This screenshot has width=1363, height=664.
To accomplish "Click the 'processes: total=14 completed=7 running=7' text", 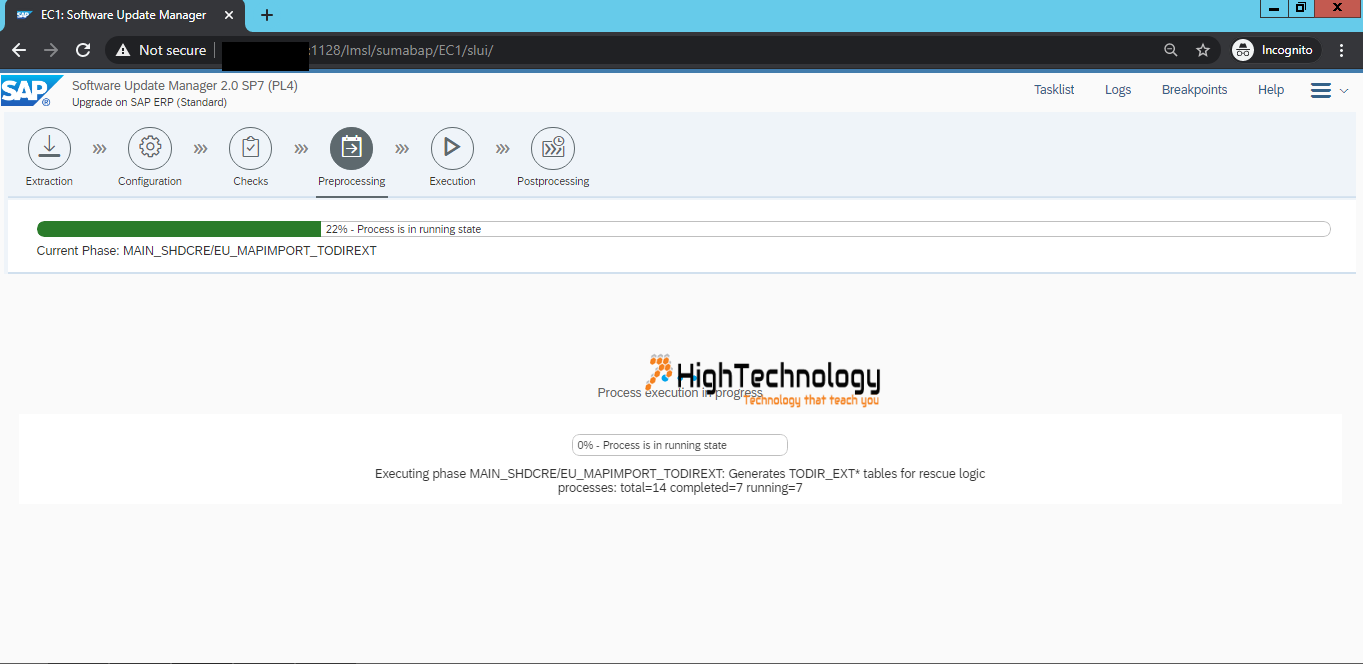I will click(x=680, y=488).
